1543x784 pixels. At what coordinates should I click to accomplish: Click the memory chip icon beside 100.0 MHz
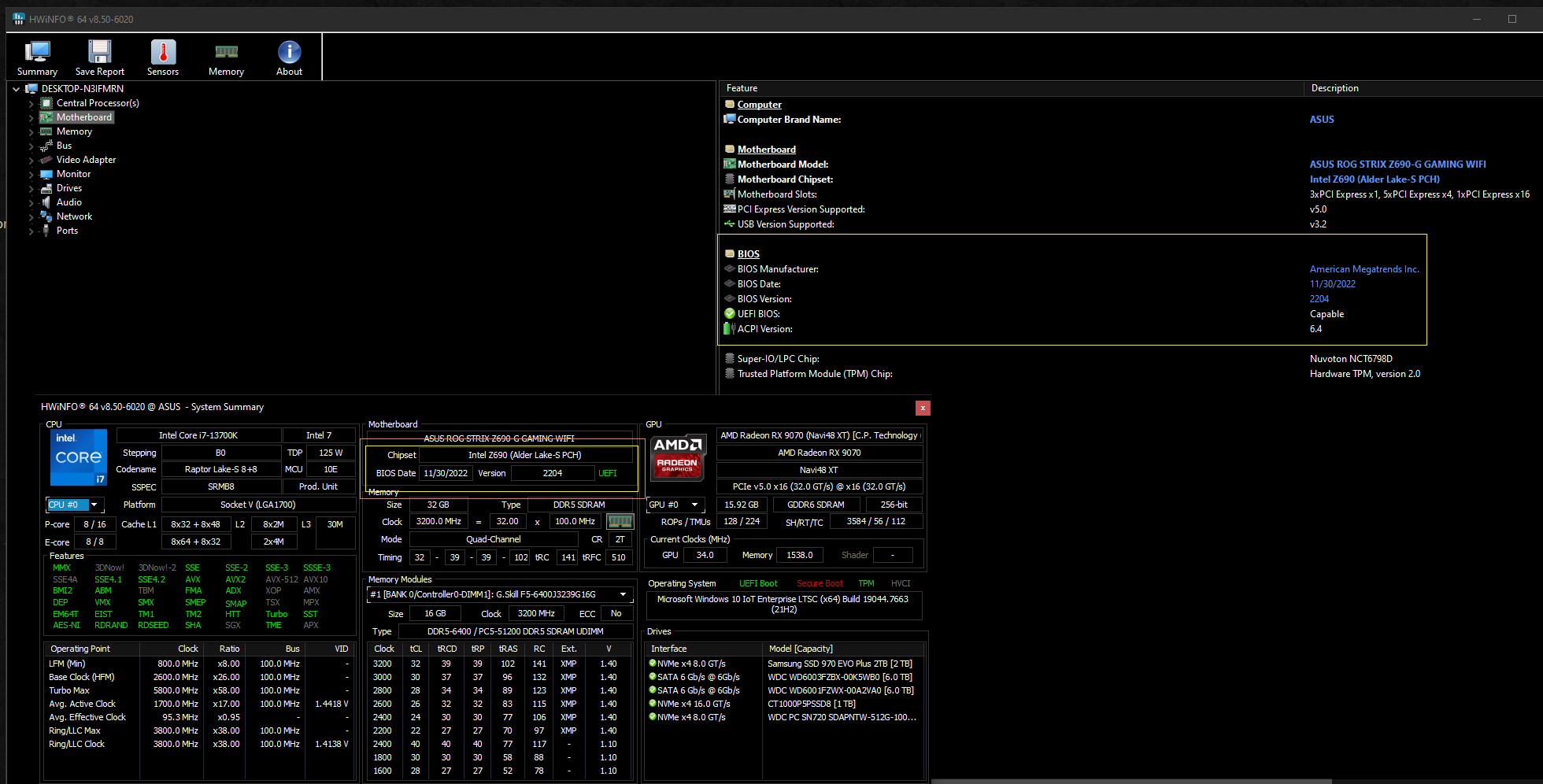click(620, 521)
